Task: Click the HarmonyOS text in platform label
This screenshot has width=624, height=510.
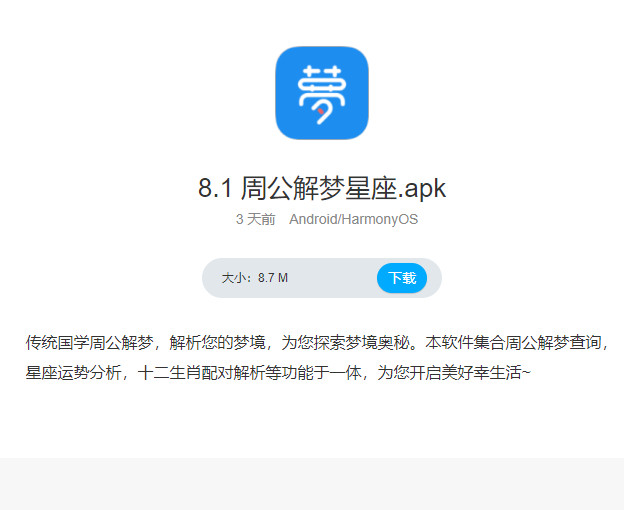Action: click(x=380, y=219)
